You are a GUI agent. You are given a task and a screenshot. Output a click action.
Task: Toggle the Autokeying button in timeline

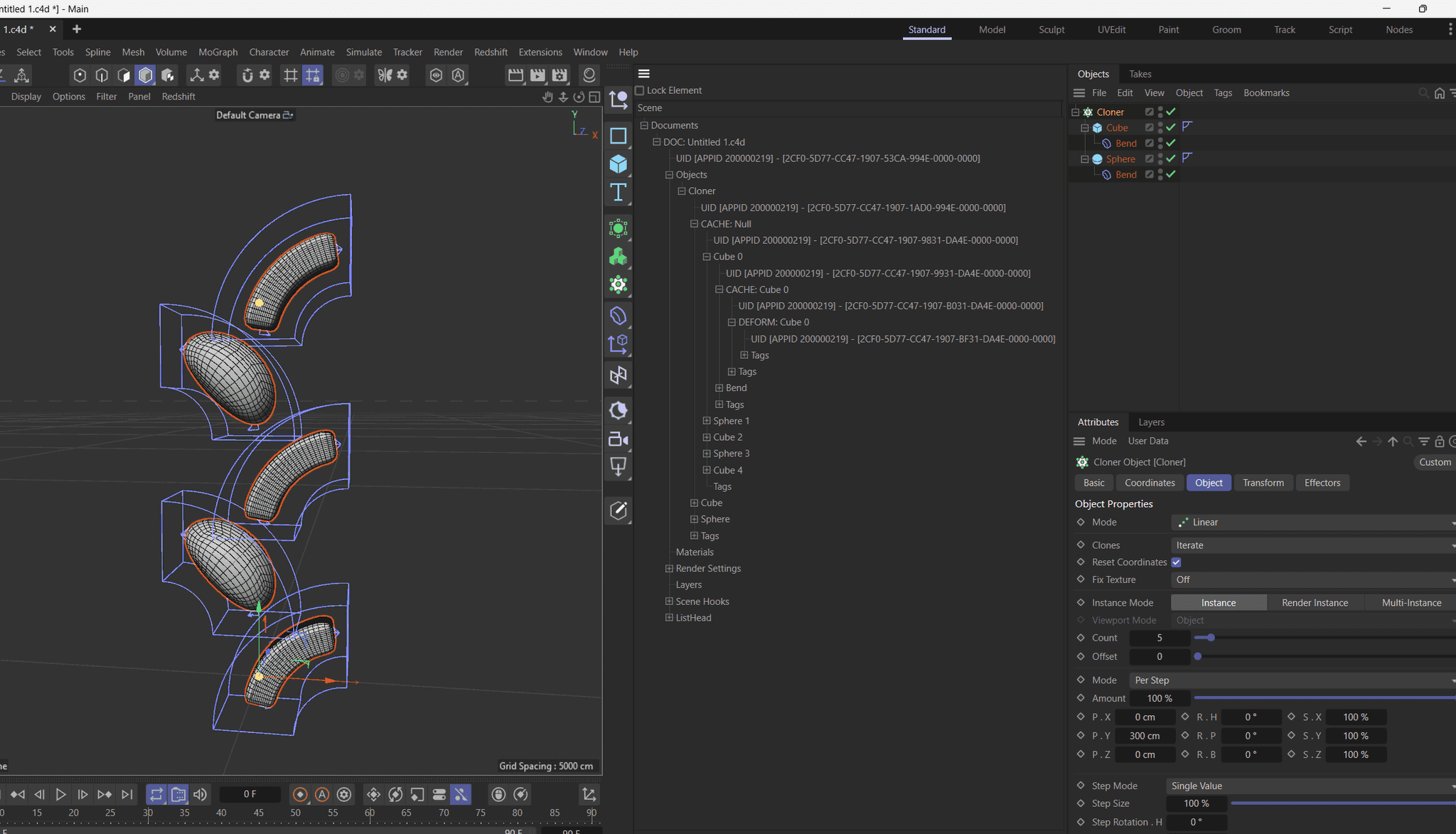(x=322, y=794)
